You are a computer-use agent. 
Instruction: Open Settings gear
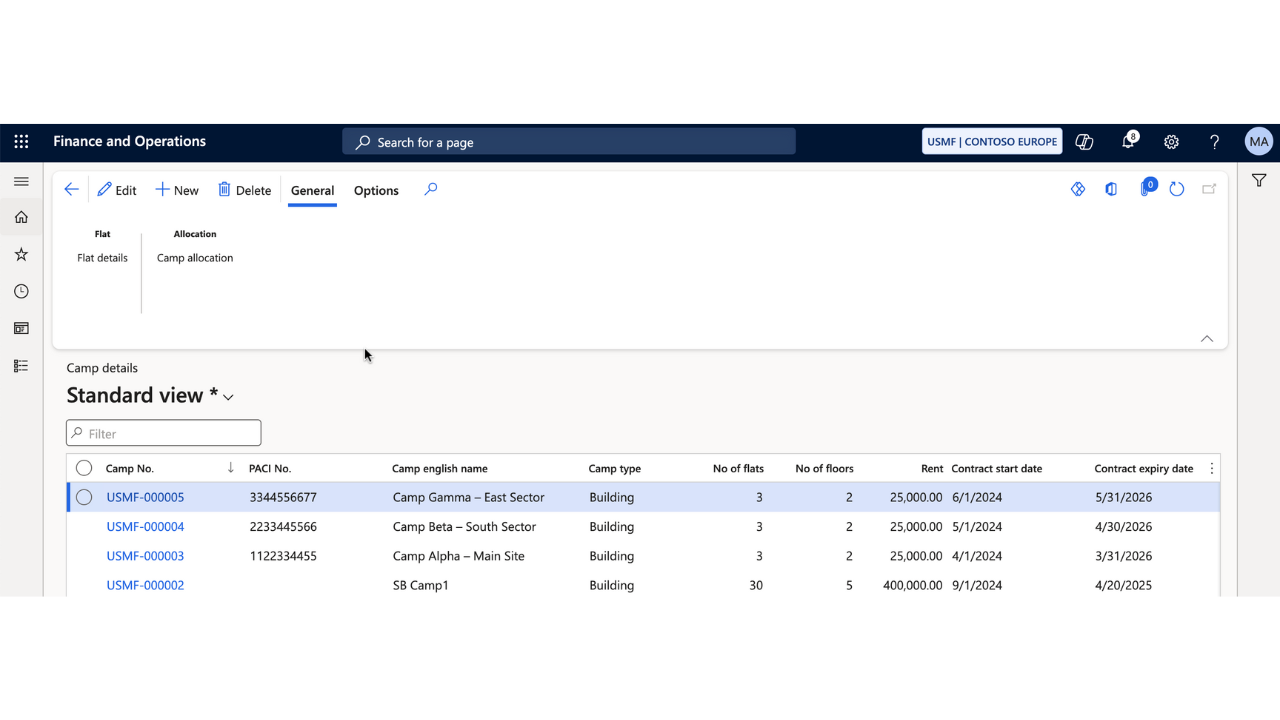coord(1171,142)
